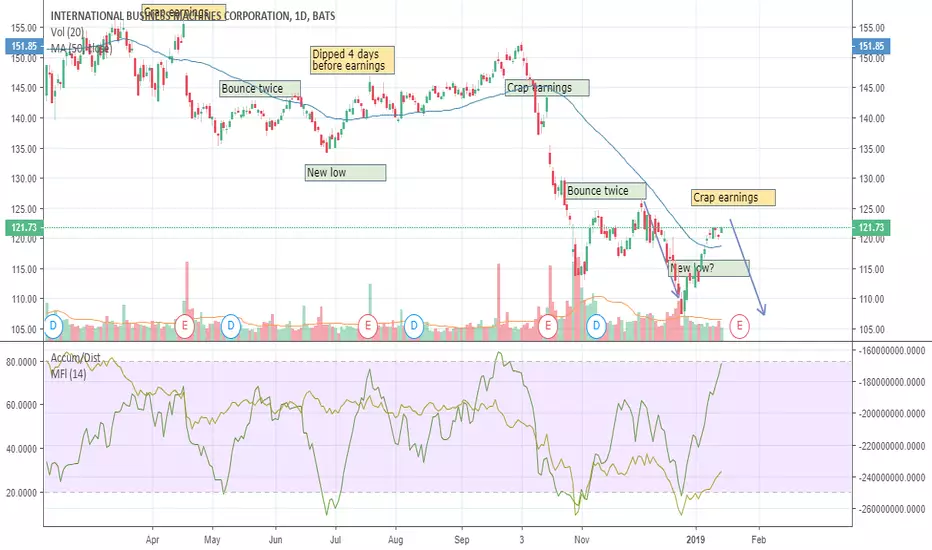Click the -260000000.0000 Accum/Dist scale value
932x550 pixels.
click(892, 508)
